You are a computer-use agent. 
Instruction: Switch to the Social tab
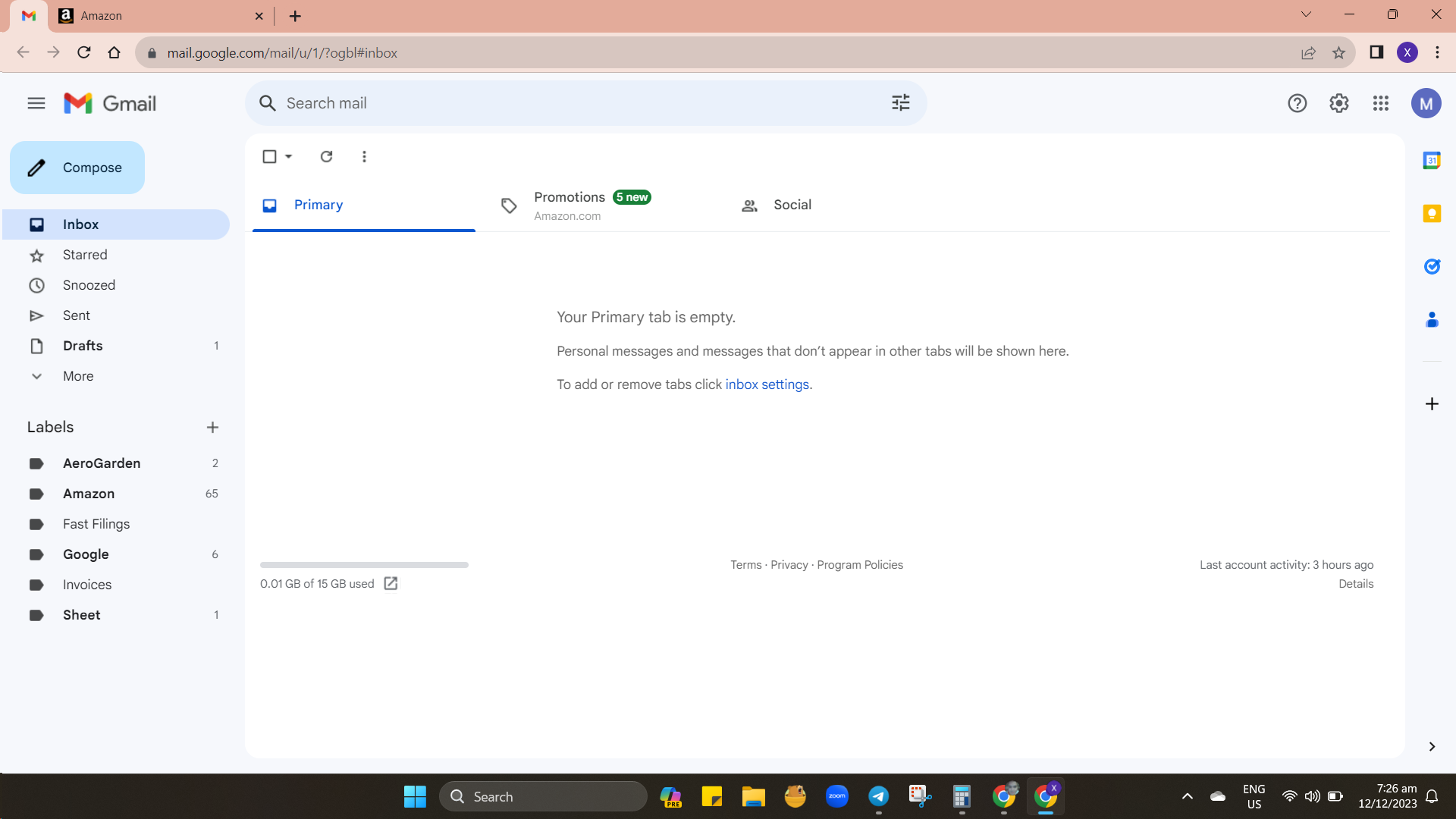click(x=844, y=205)
